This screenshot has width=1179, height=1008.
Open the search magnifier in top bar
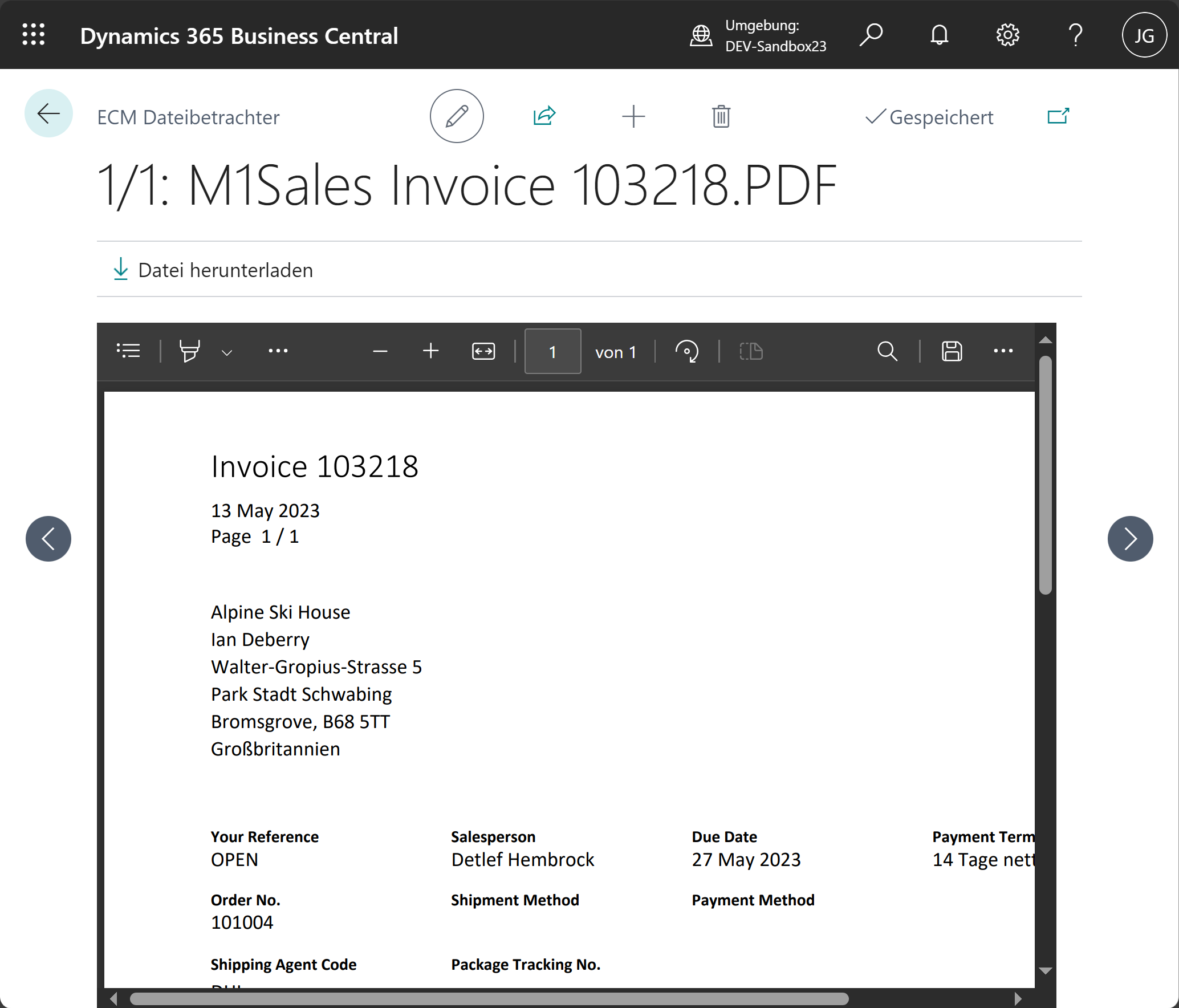871,35
